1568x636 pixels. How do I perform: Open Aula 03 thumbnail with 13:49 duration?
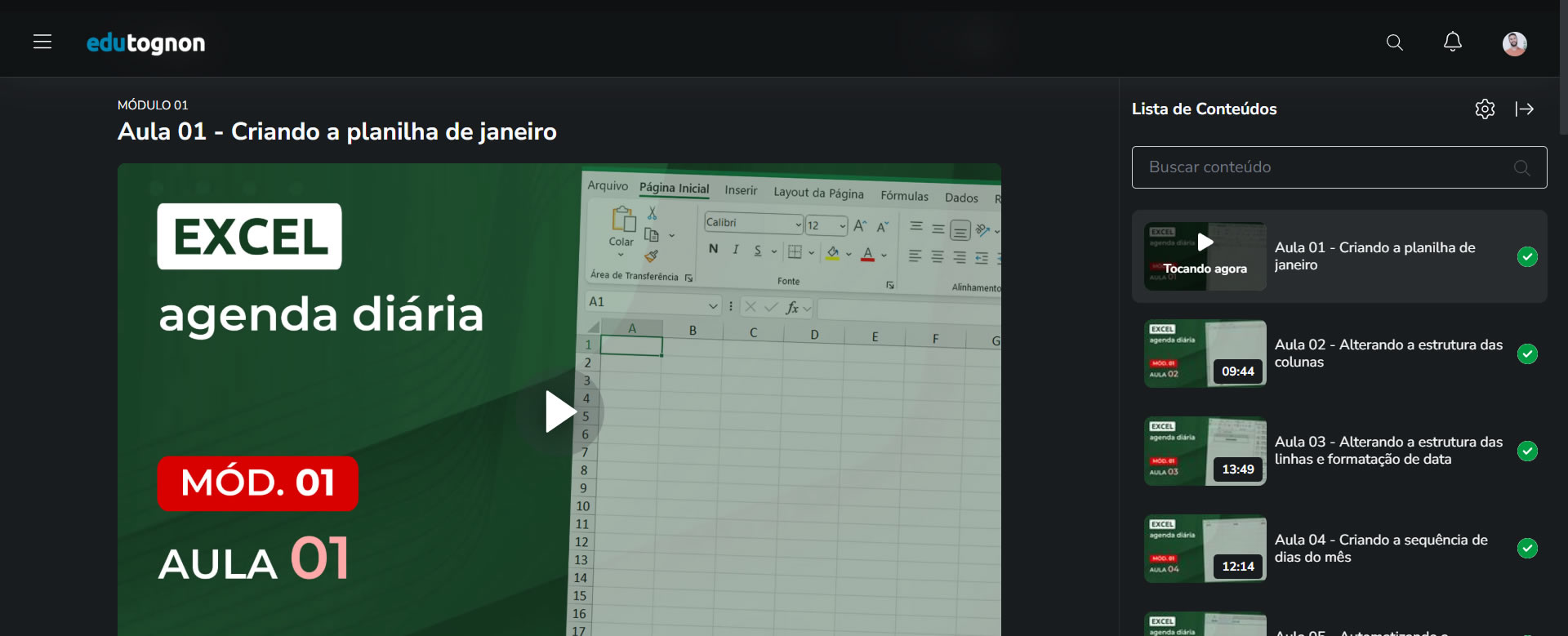[x=1205, y=451]
